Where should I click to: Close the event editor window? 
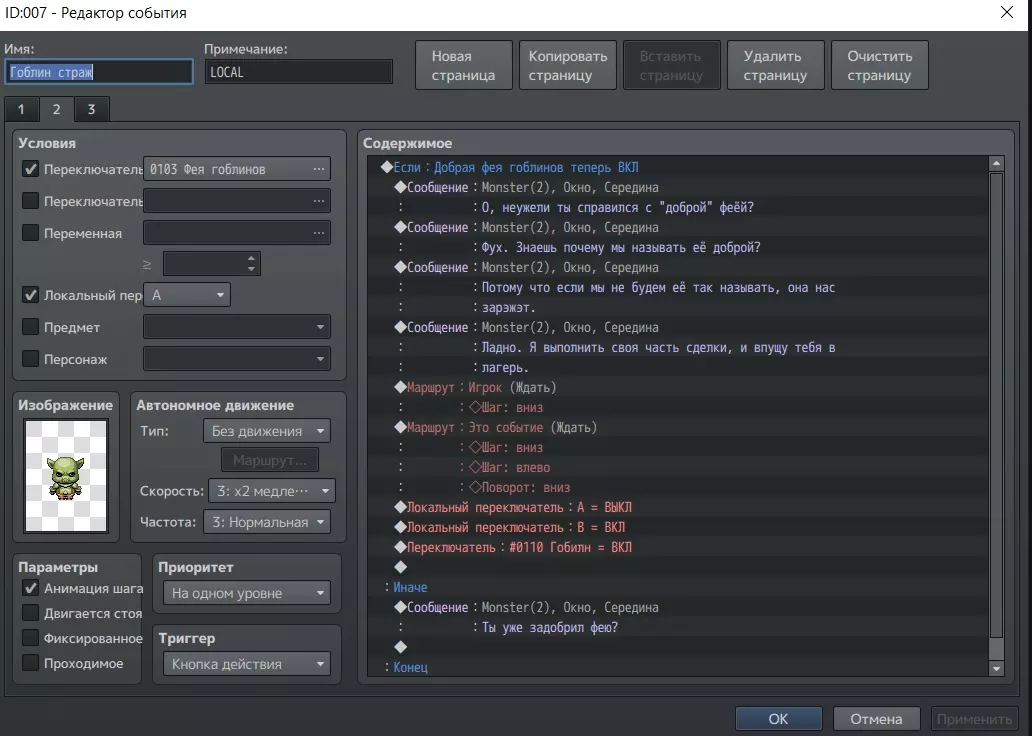[x=1006, y=13]
